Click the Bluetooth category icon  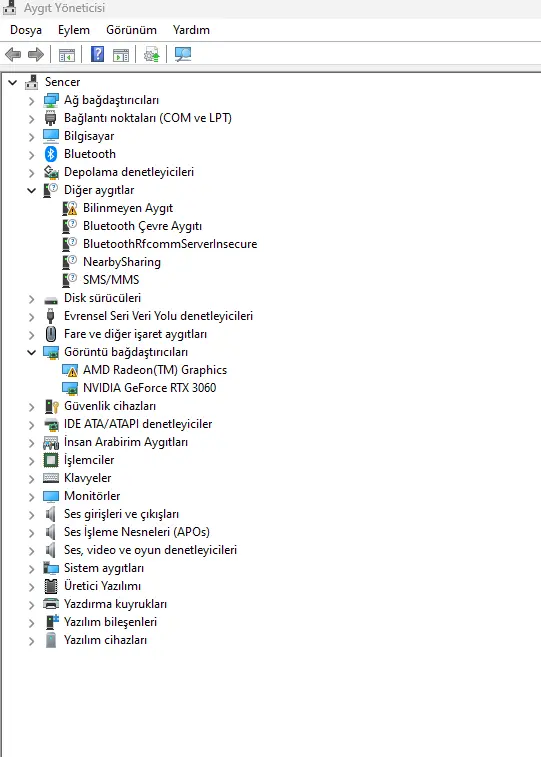click(51, 154)
